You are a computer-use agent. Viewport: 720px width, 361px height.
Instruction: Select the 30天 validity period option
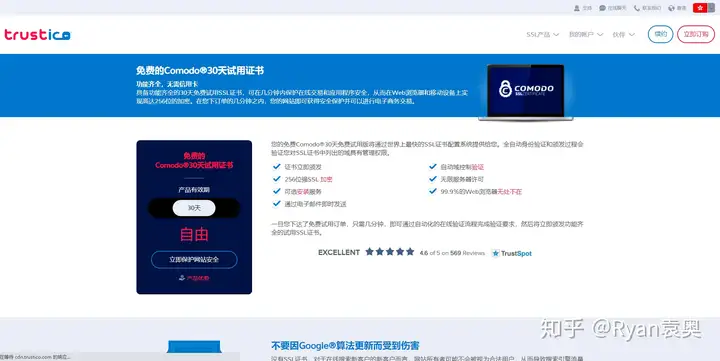(x=194, y=208)
